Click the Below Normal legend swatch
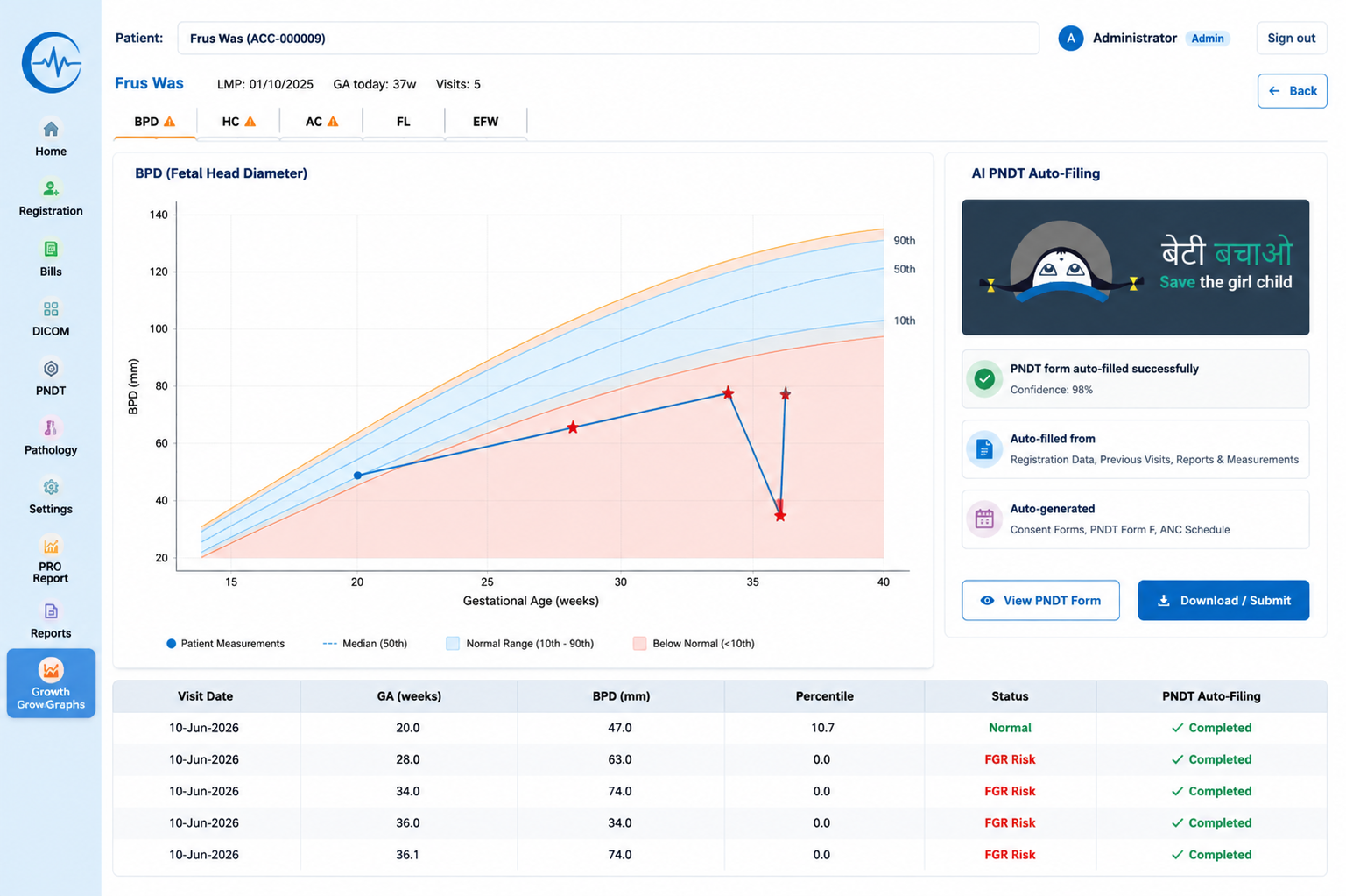 coord(639,644)
